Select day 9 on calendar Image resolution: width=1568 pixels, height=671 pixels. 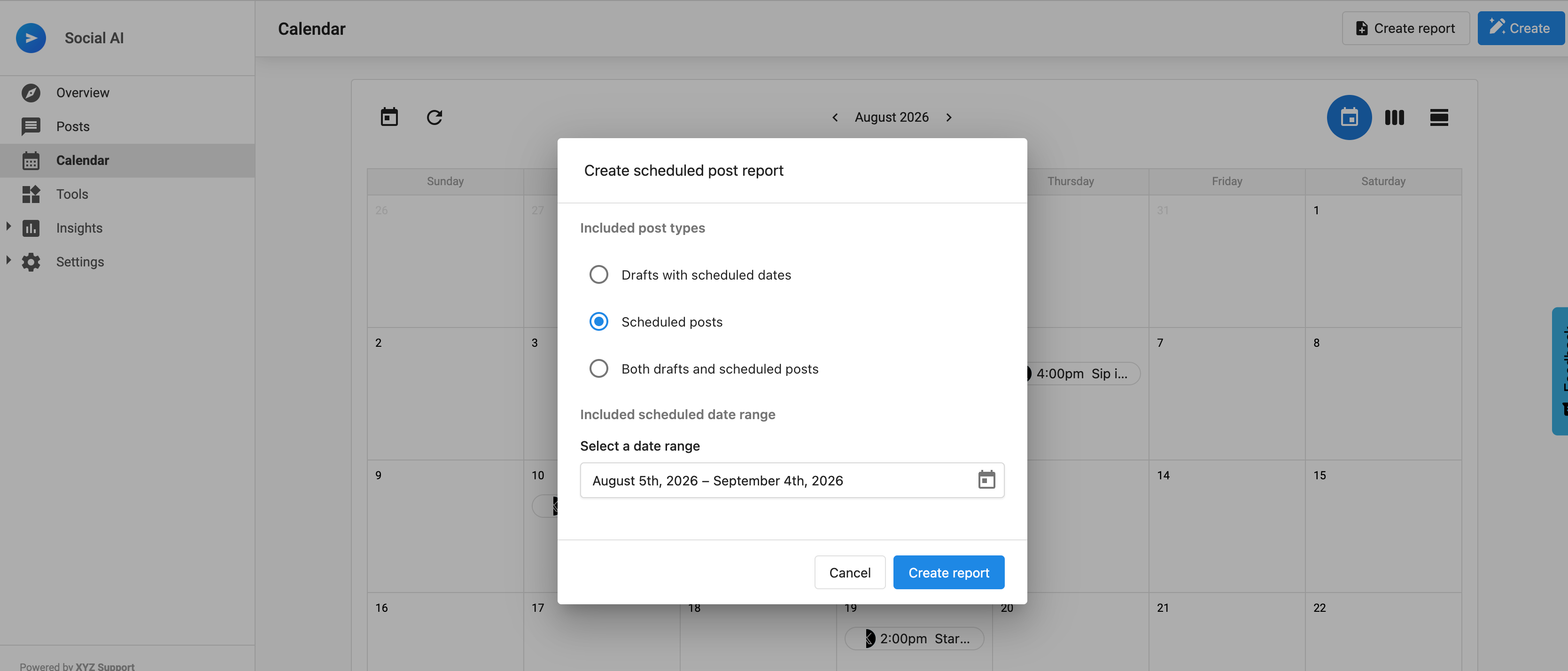pos(445,526)
